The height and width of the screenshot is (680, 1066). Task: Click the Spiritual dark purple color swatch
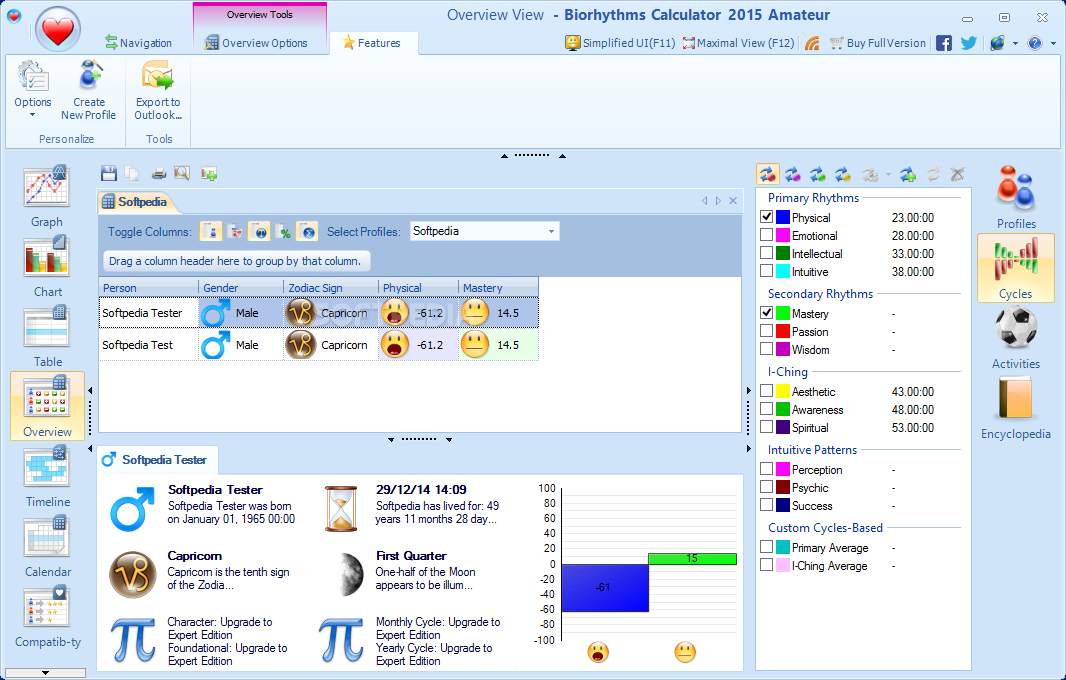click(783, 427)
